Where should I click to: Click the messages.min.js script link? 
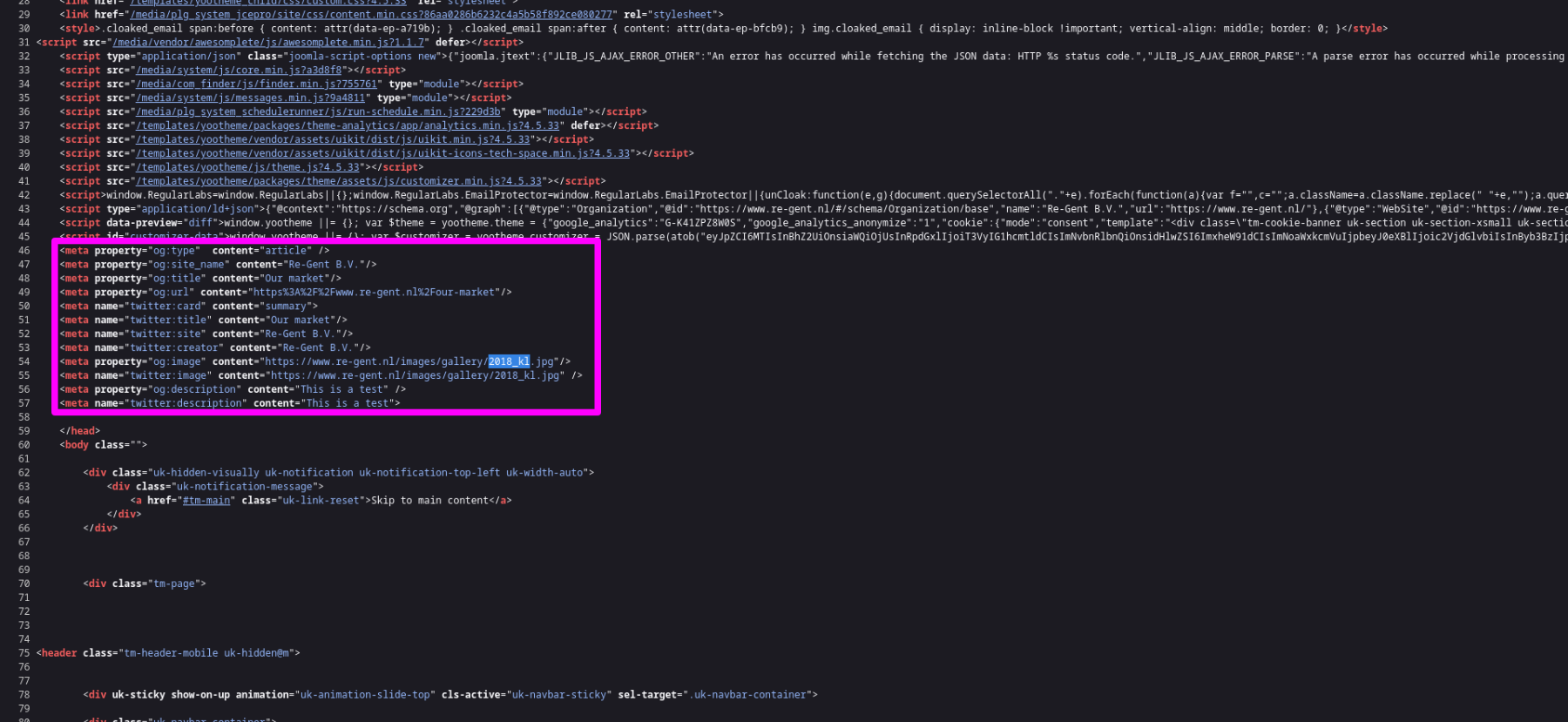pyautogui.click(x=250, y=98)
